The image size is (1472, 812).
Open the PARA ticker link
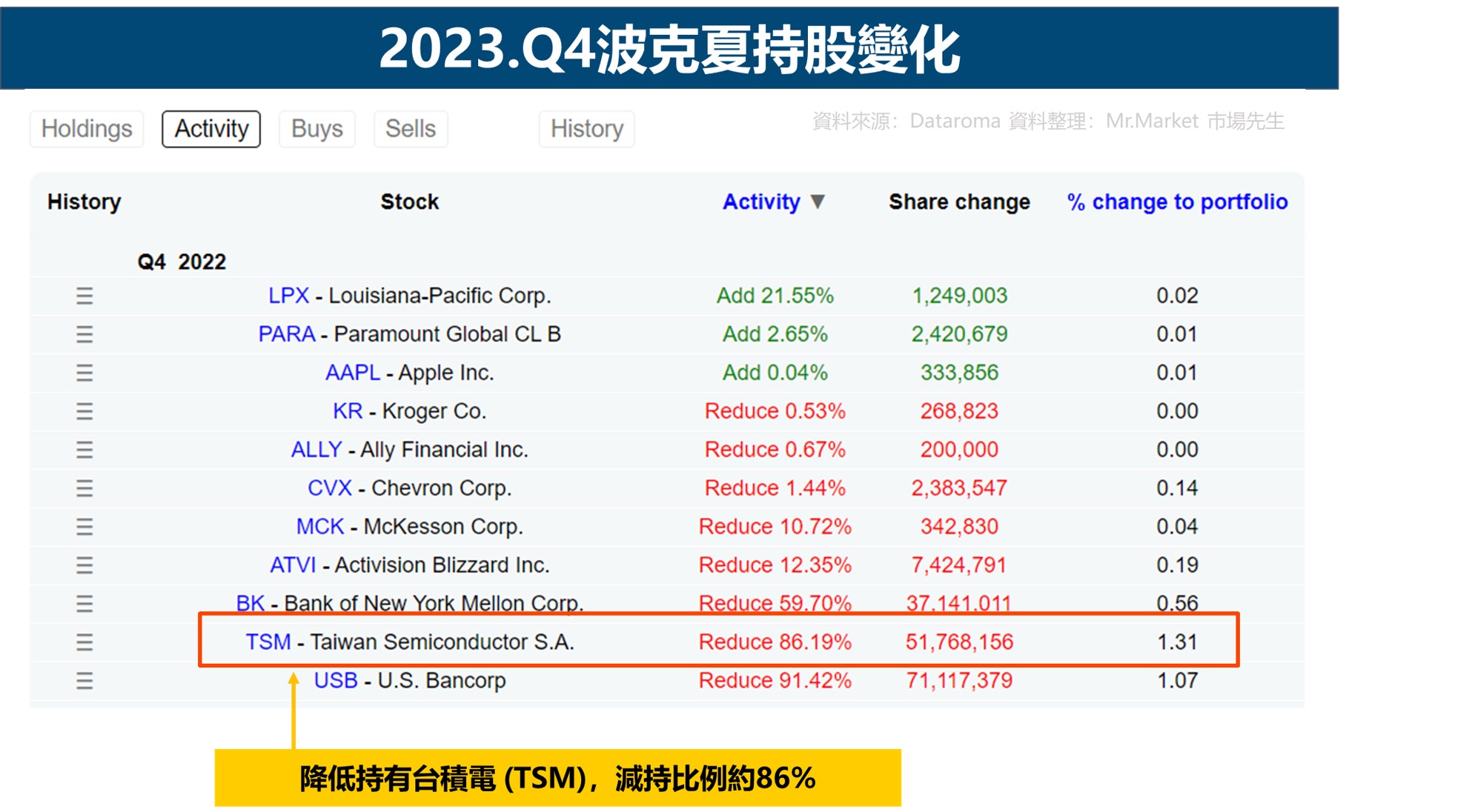click(x=286, y=334)
